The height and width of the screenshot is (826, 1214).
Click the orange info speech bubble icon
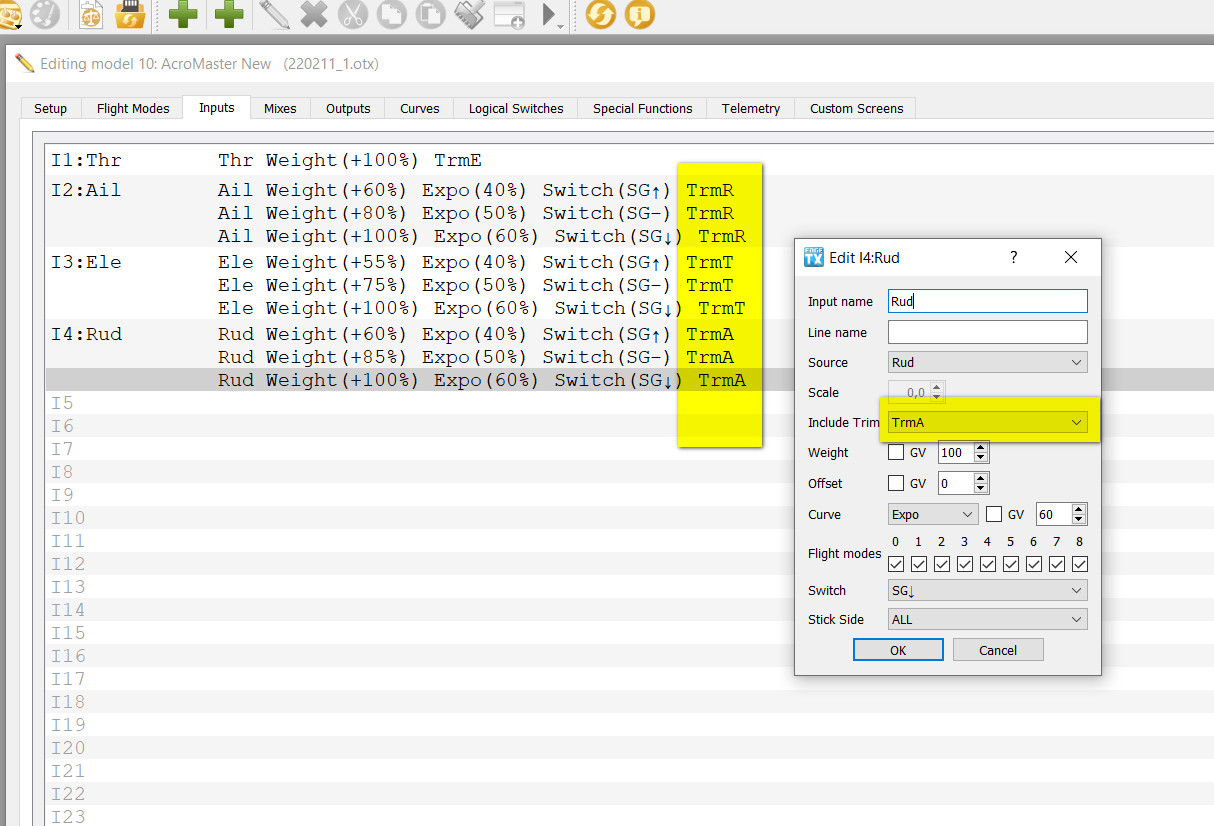click(x=640, y=14)
